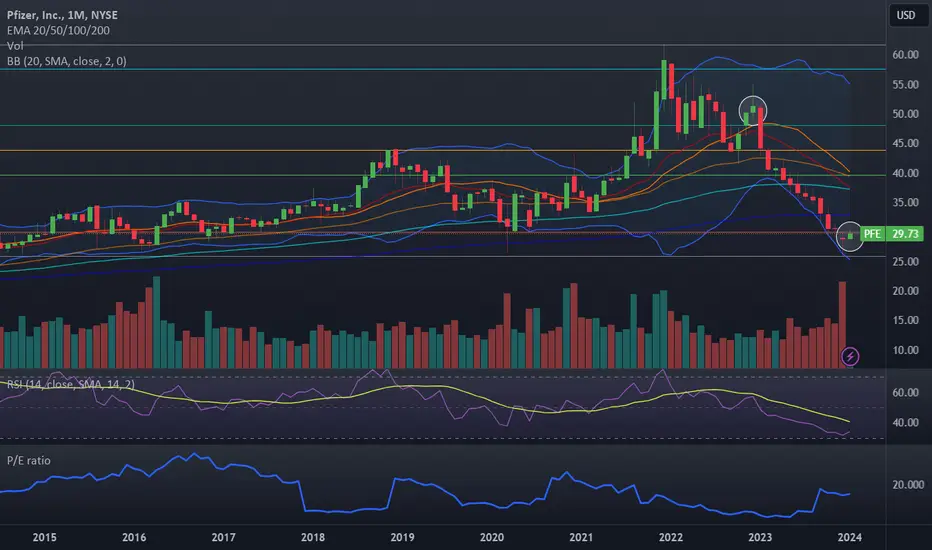The image size is (932, 550).
Task: Click the 50.00 price scale label
Action: 905,114
